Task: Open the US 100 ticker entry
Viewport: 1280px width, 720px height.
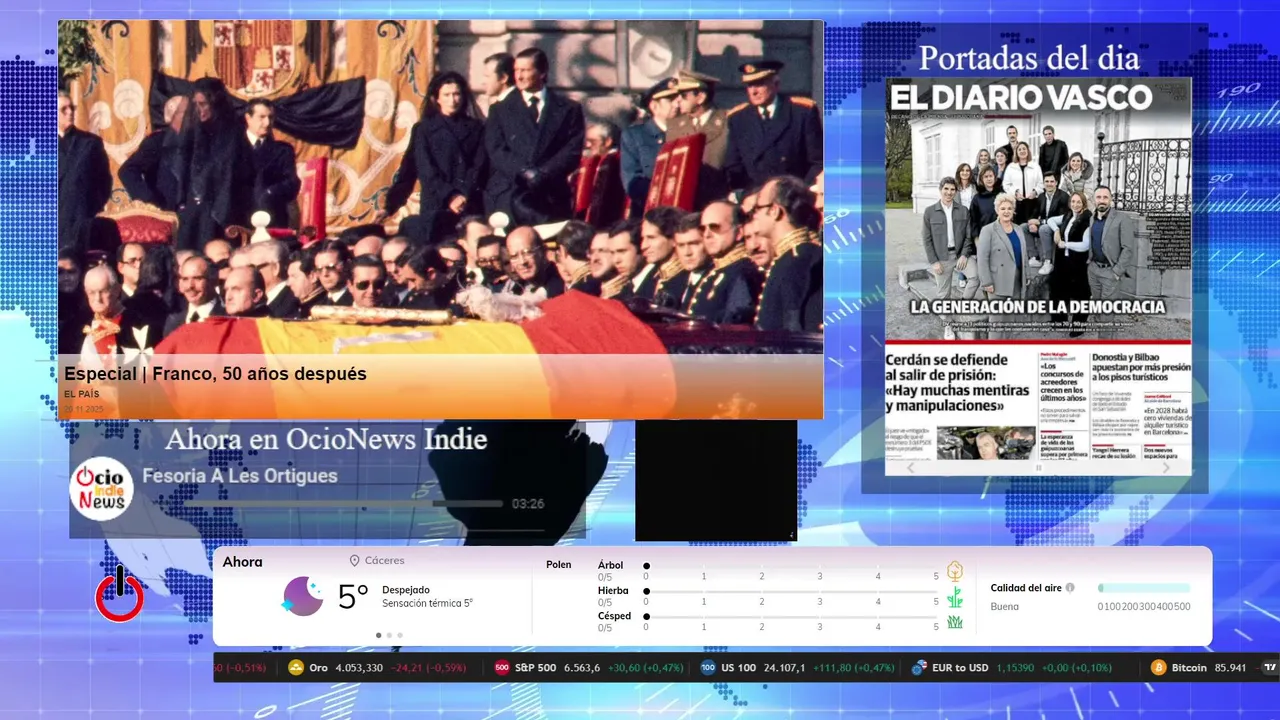Action: (797, 668)
